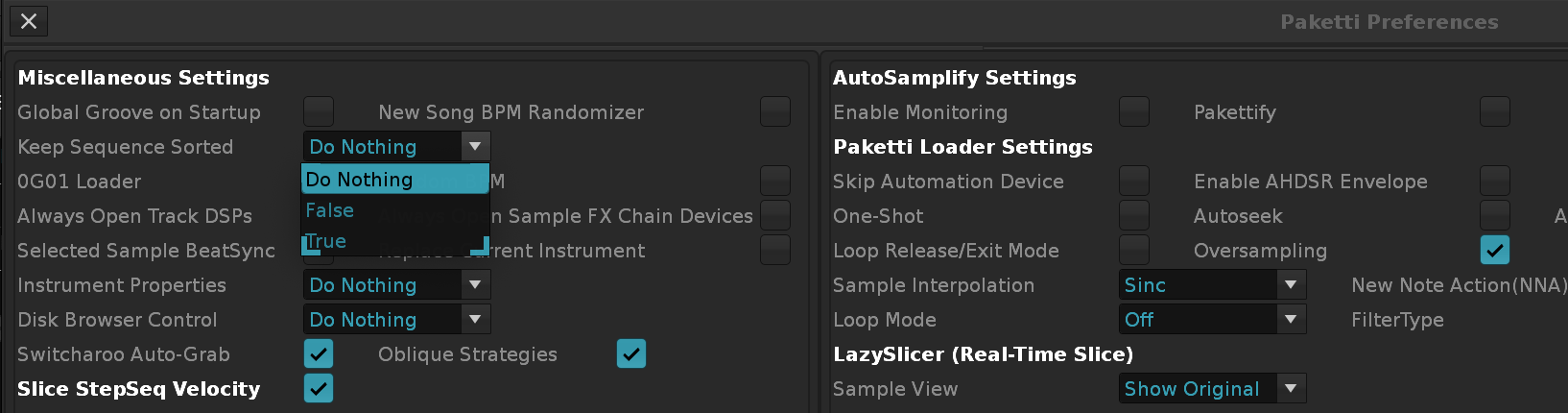
Task: Open the Instrument Properties dropdown
Action: [x=396, y=285]
